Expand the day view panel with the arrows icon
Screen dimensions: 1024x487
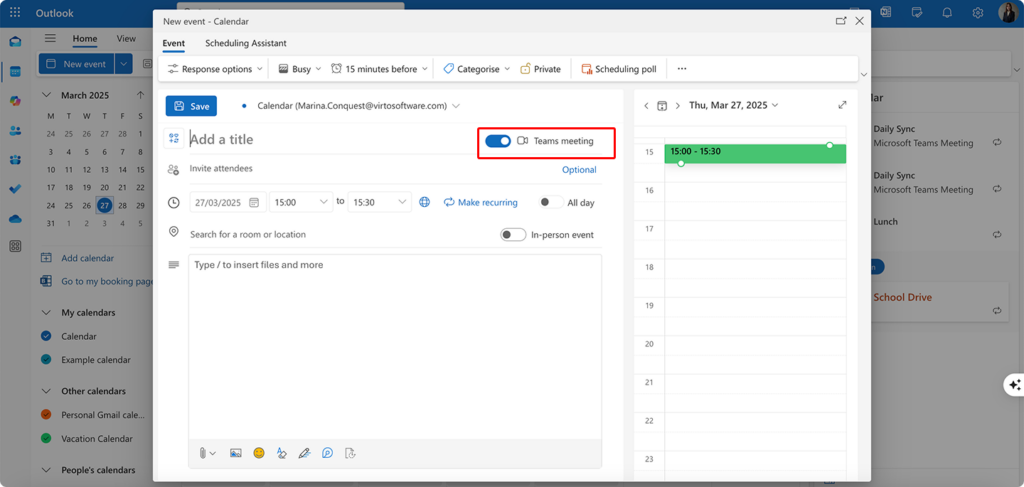point(842,105)
